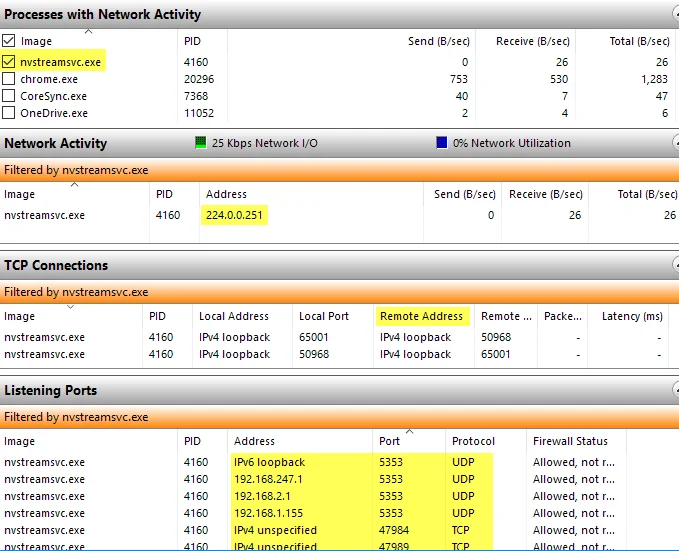
Task: Collapse the Listening Ports section
Action: 674,390
